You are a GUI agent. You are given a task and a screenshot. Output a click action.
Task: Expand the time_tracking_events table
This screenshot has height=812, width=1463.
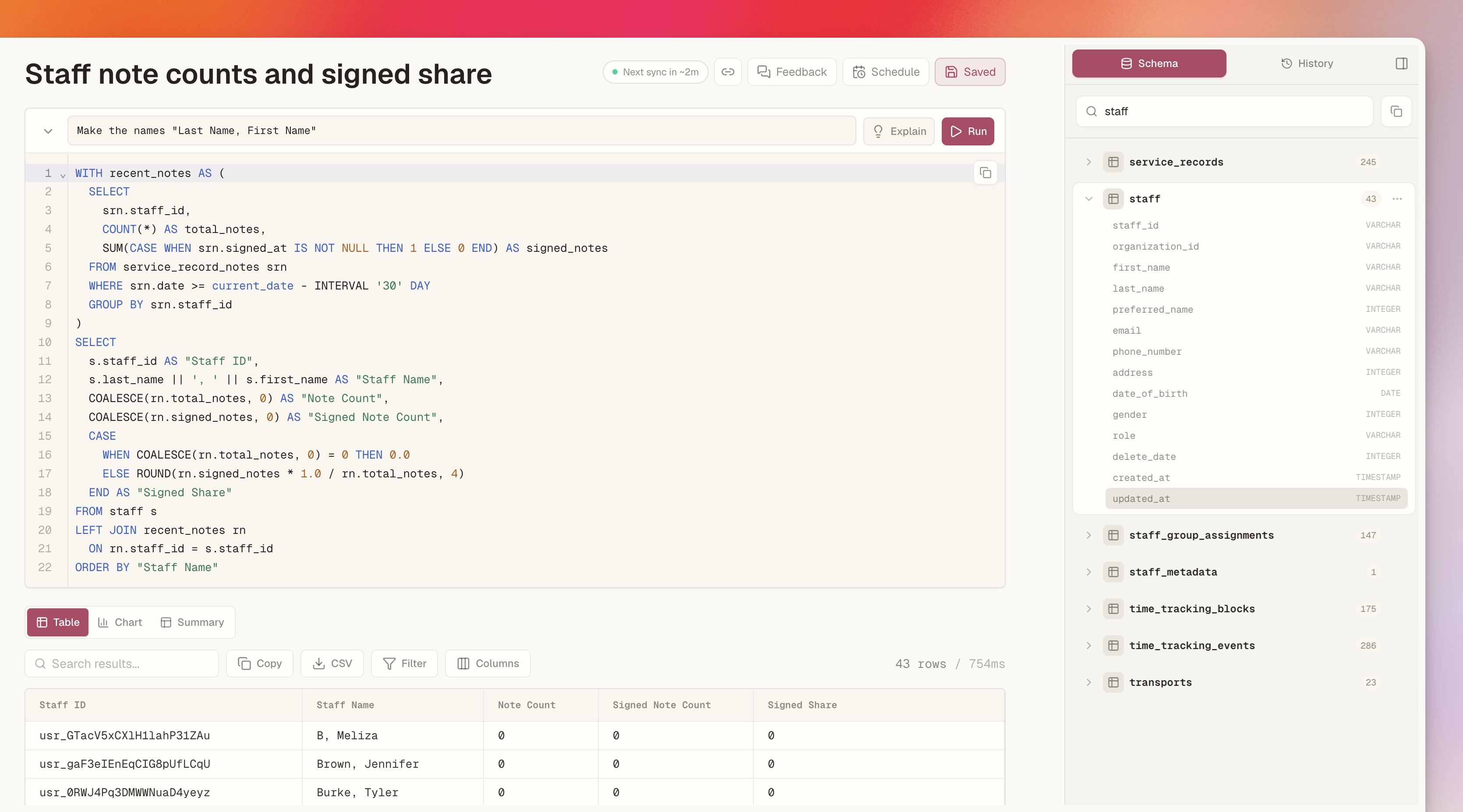(x=1088, y=646)
